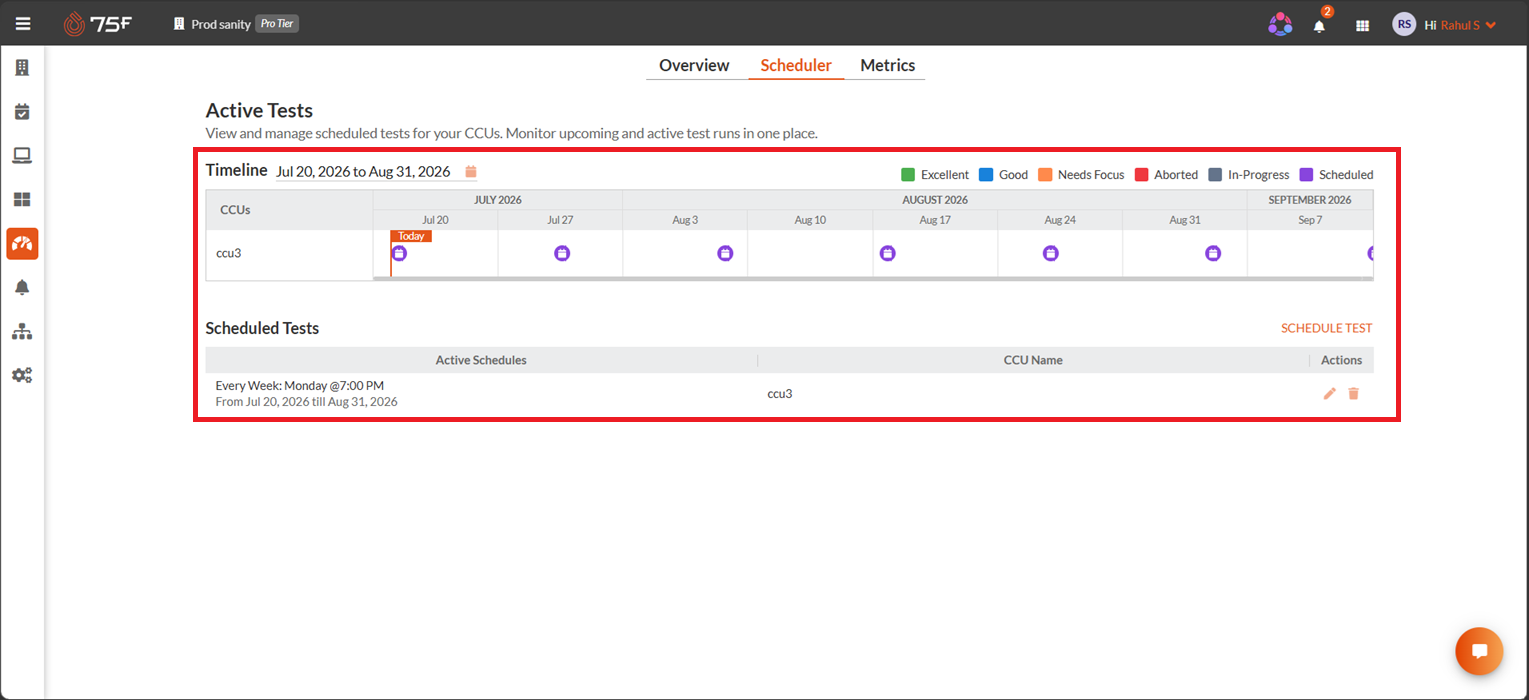Image resolution: width=1529 pixels, height=700 pixels.
Task: Click the building icon beside Prod sanity
Action: click(x=179, y=24)
